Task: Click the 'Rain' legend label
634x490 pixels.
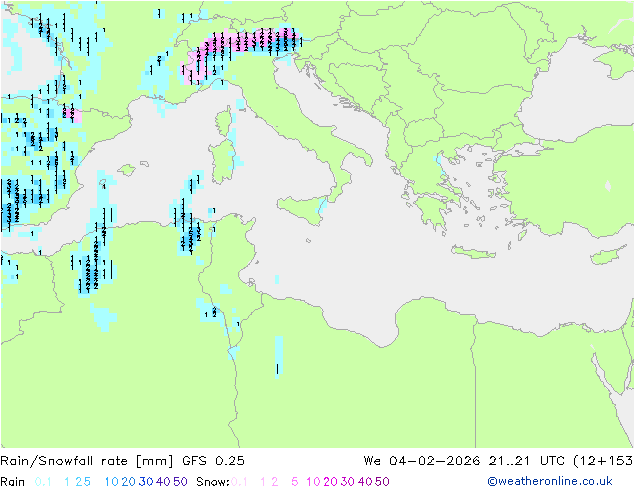Action: point(13,482)
